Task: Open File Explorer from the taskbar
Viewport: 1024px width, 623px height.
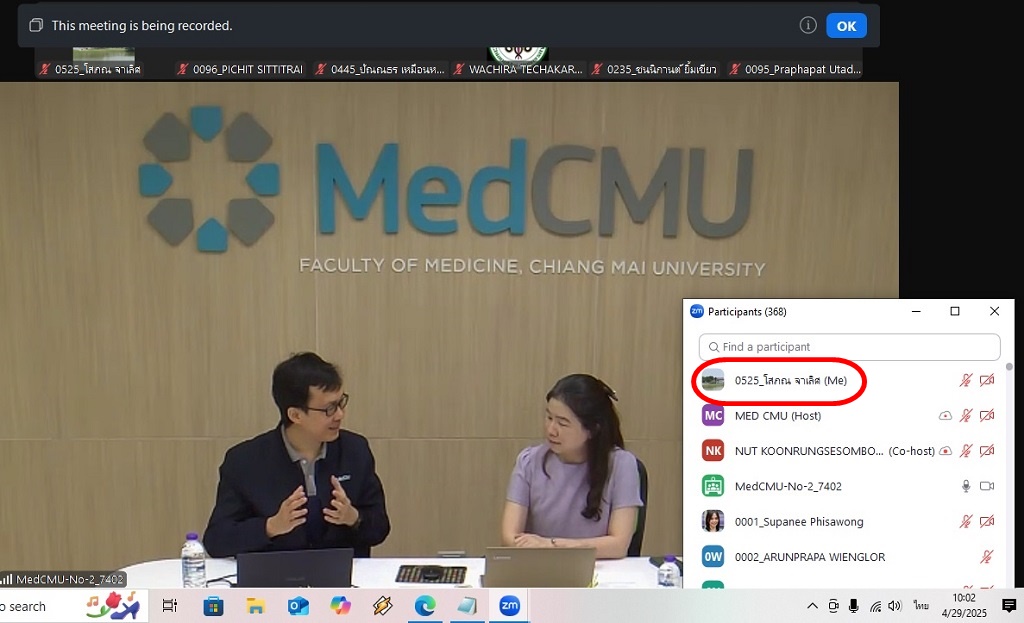Action: pos(255,606)
